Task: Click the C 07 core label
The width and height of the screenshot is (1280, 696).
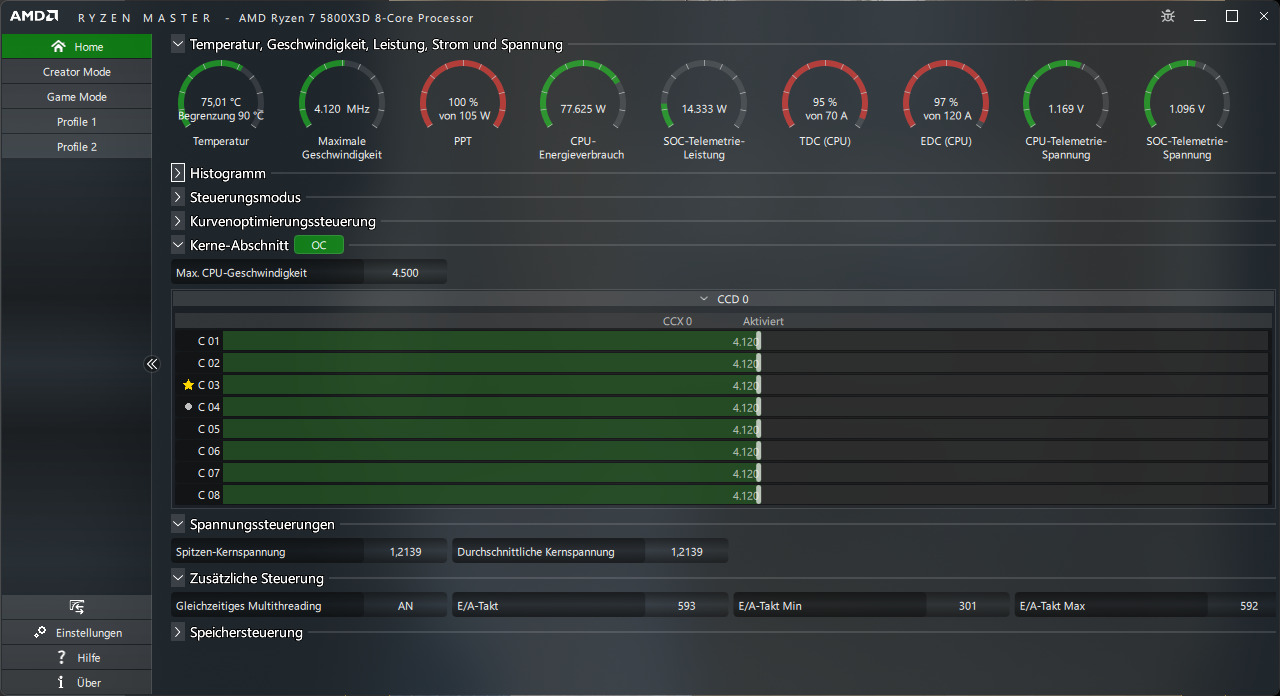Action: pyautogui.click(x=209, y=473)
